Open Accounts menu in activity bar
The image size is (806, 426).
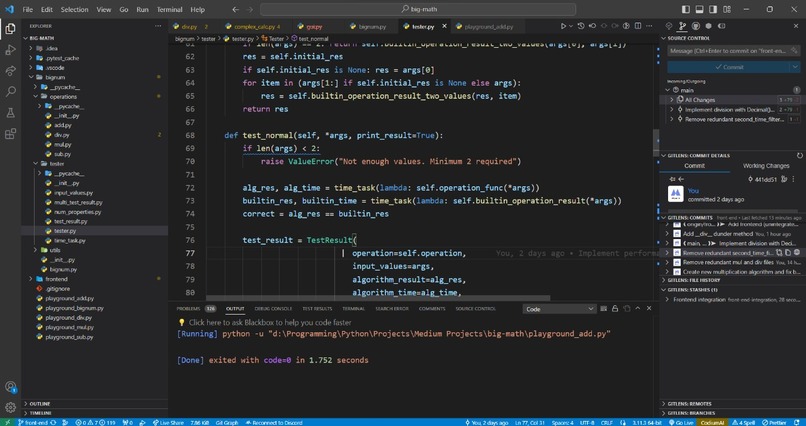tap(10, 387)
